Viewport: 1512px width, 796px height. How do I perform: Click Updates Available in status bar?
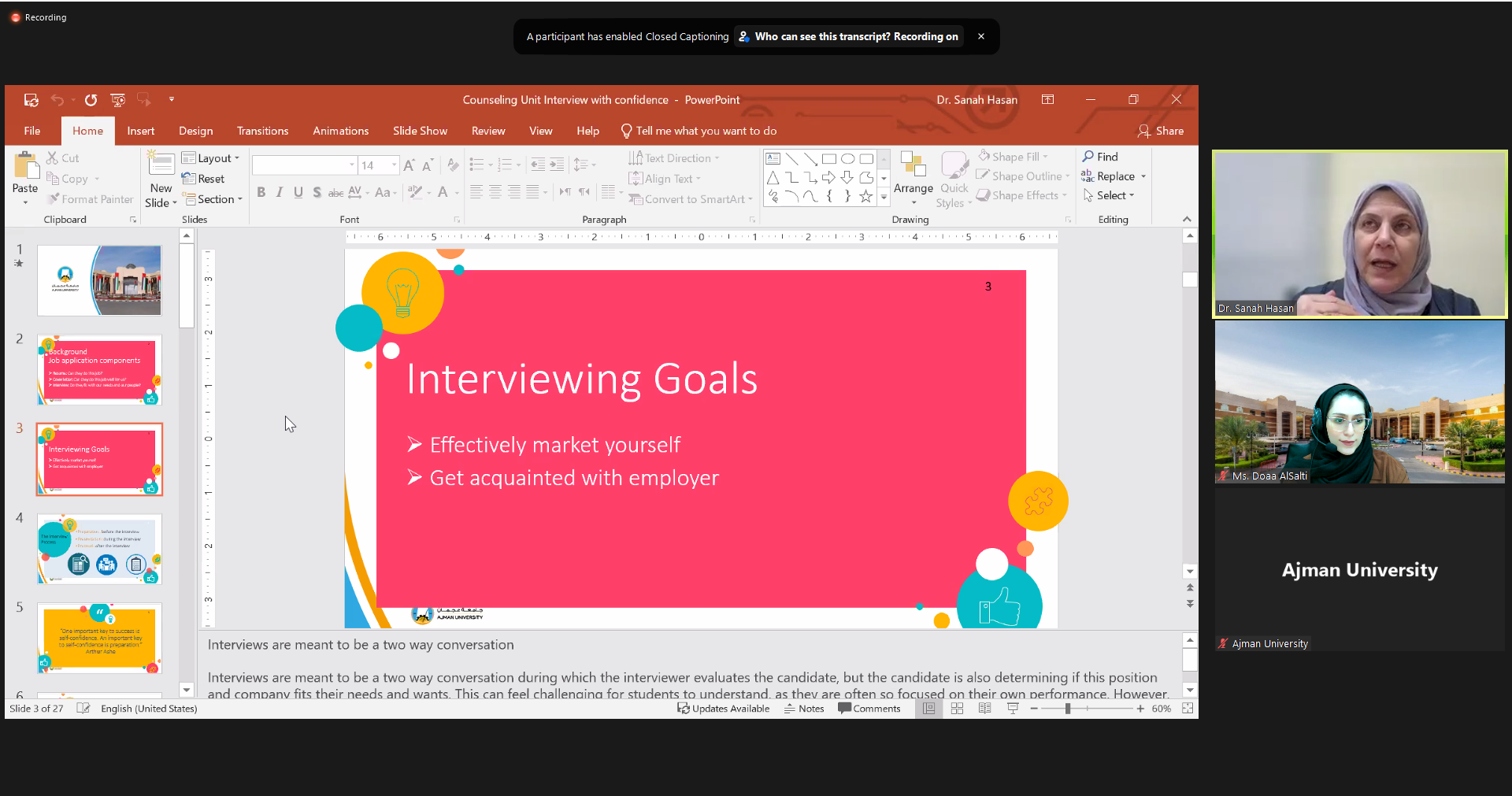pos(724,709)
